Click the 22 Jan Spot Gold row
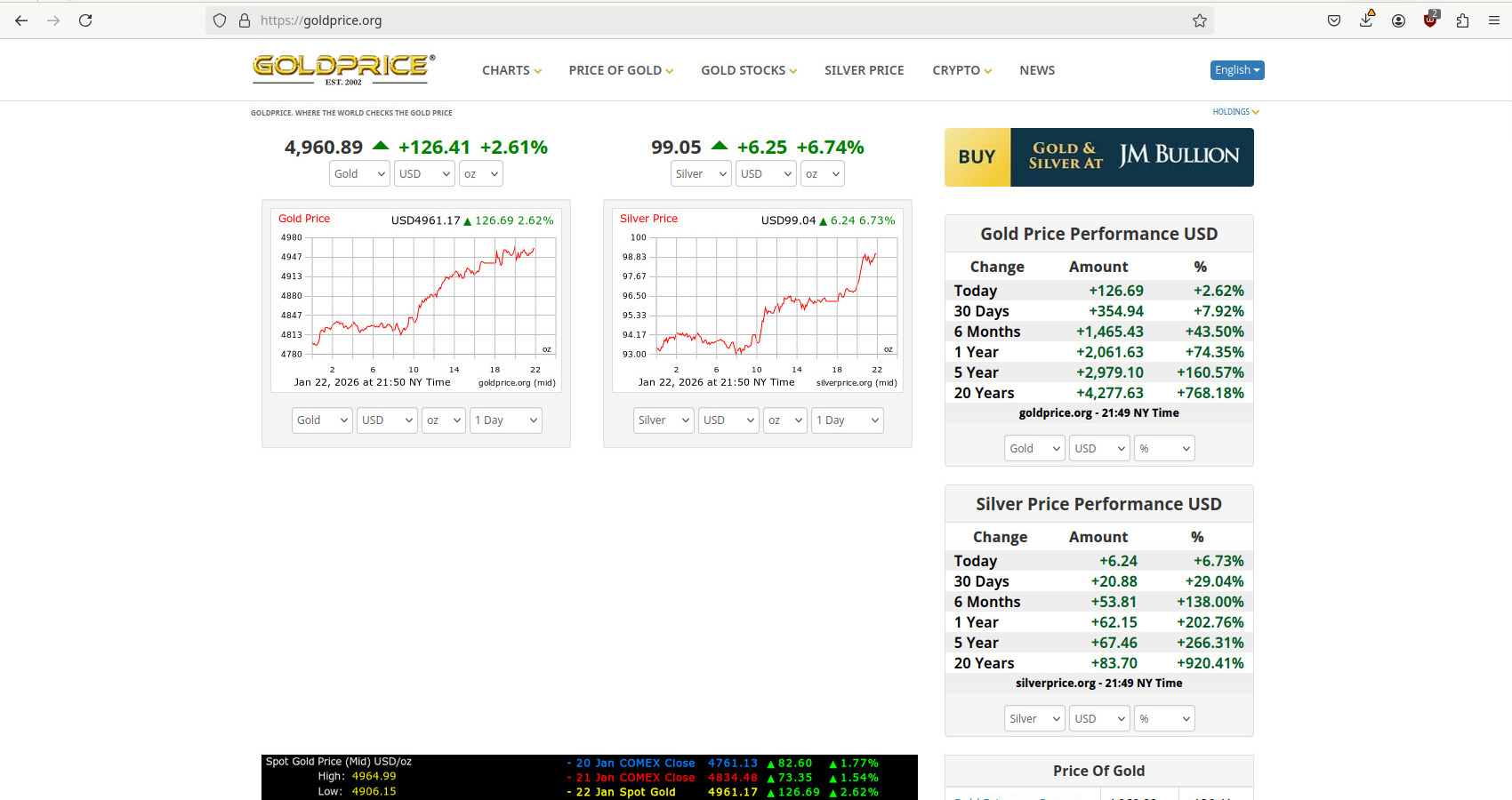Screen dimensions: 1512x800 (723, 792)
